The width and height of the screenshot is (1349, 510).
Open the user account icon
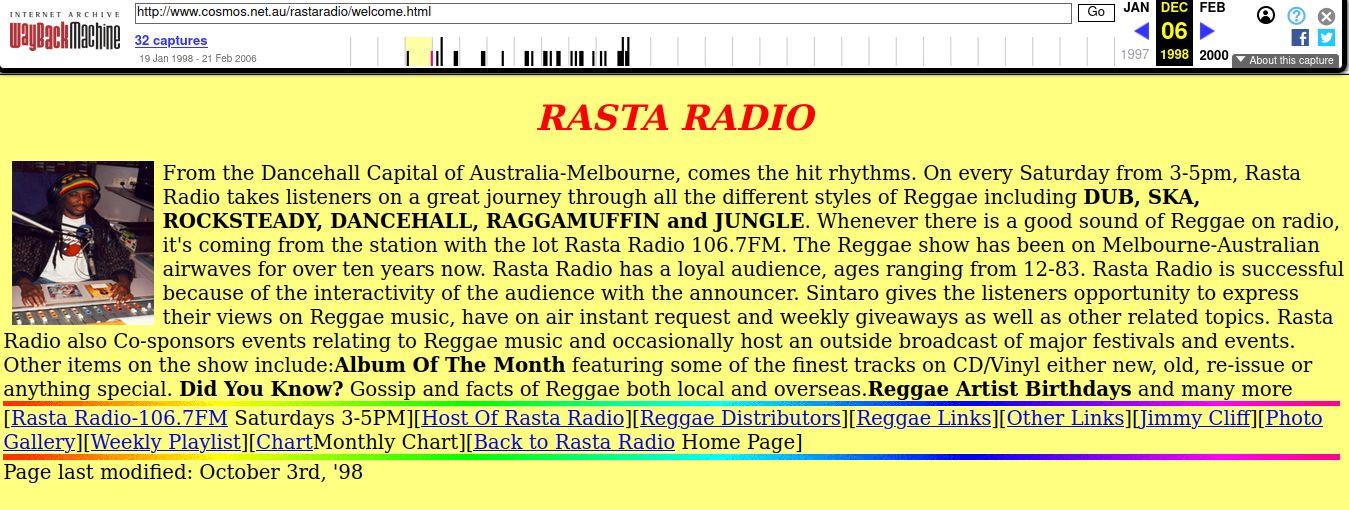pos(1266,15)
